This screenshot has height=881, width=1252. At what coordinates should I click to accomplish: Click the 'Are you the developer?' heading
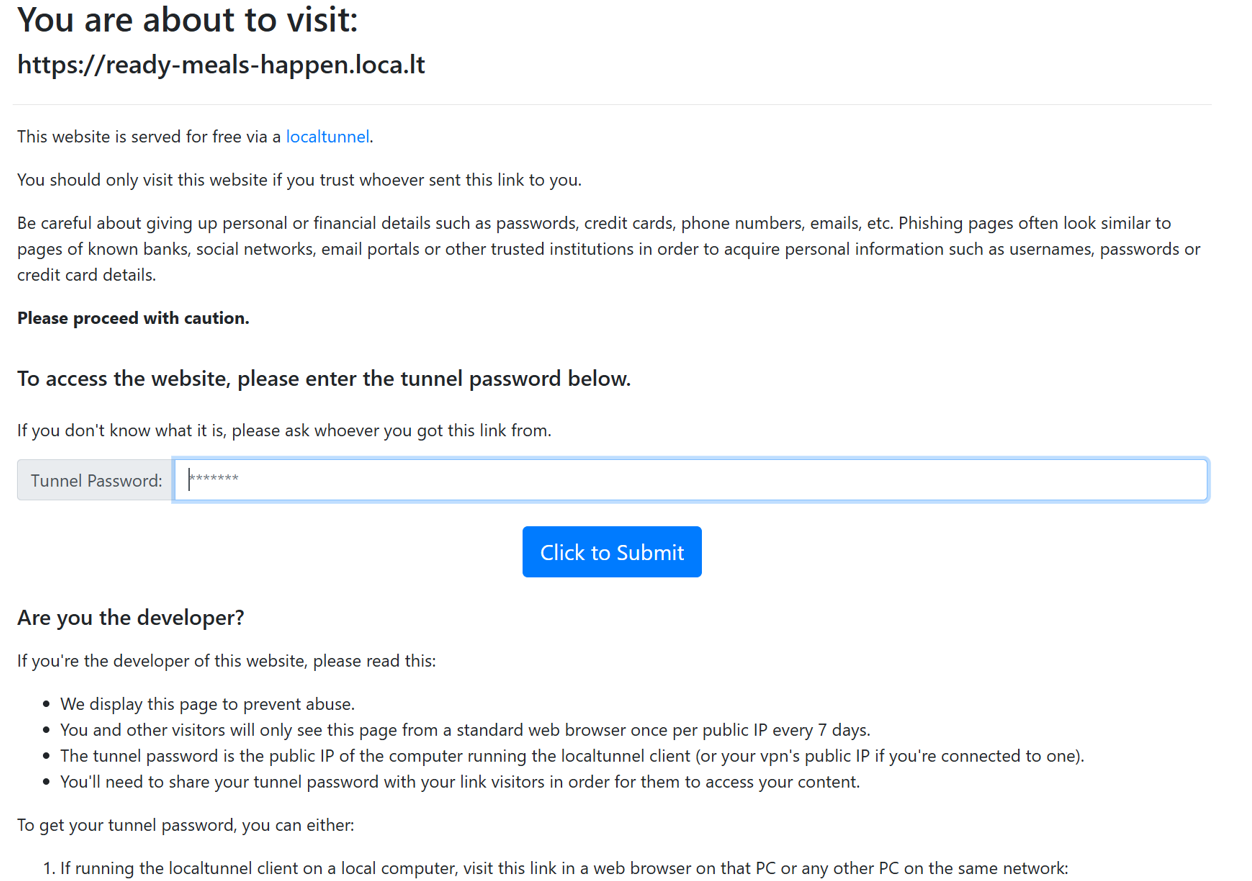pos(130,618)
